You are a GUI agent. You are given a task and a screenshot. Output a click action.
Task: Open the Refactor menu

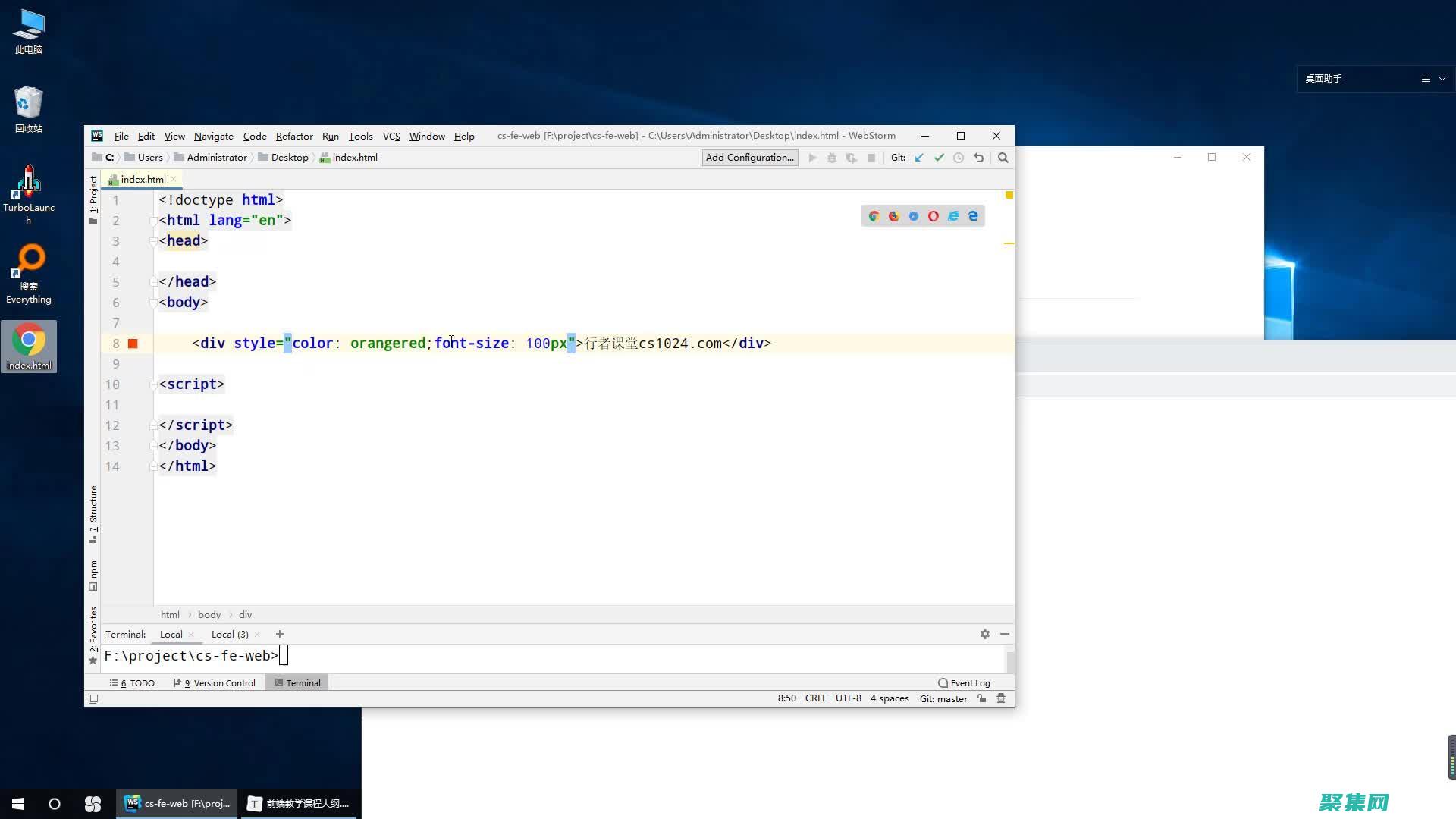coord(294,136)
